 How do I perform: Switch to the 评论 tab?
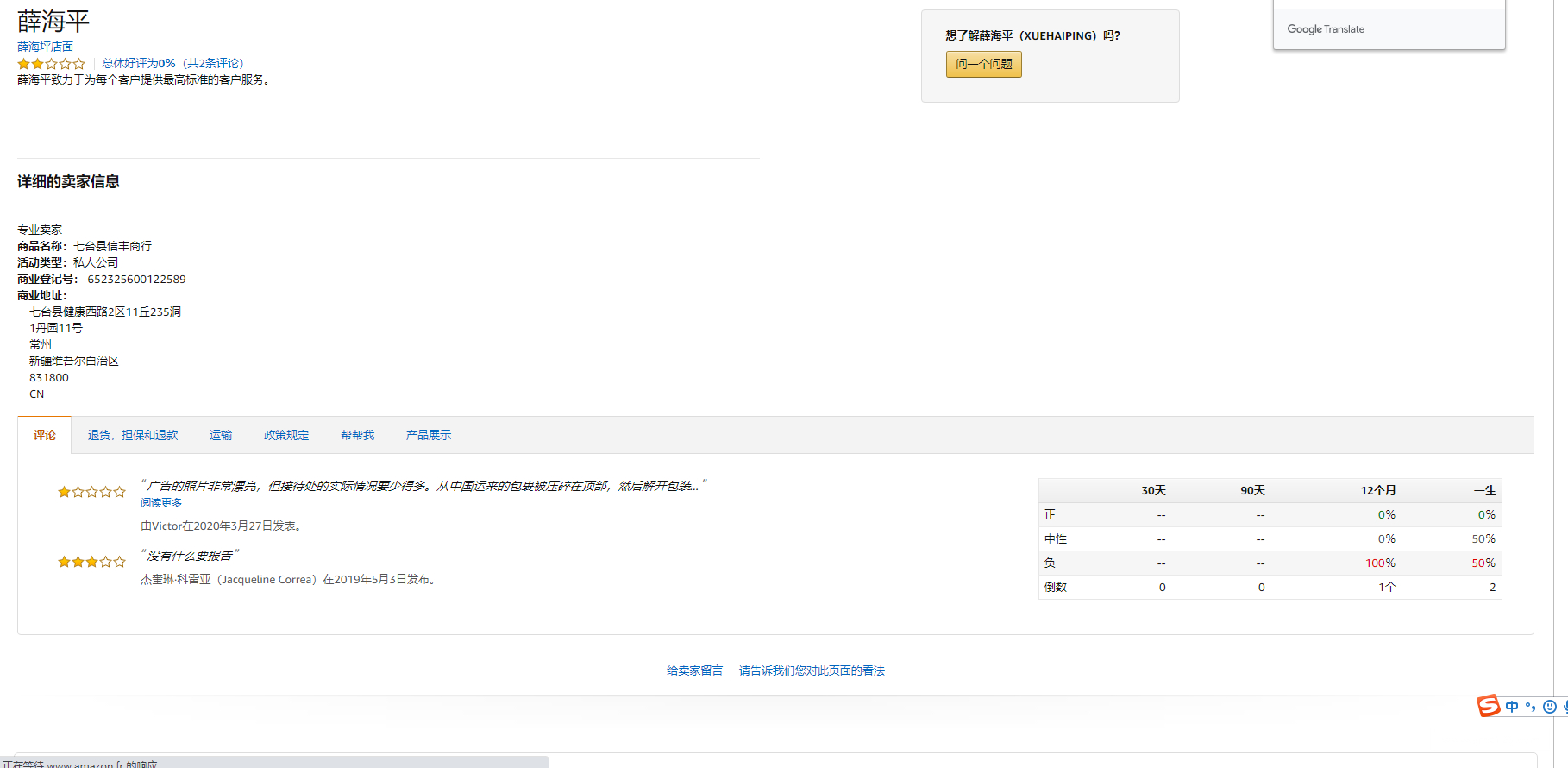[45, 435]
